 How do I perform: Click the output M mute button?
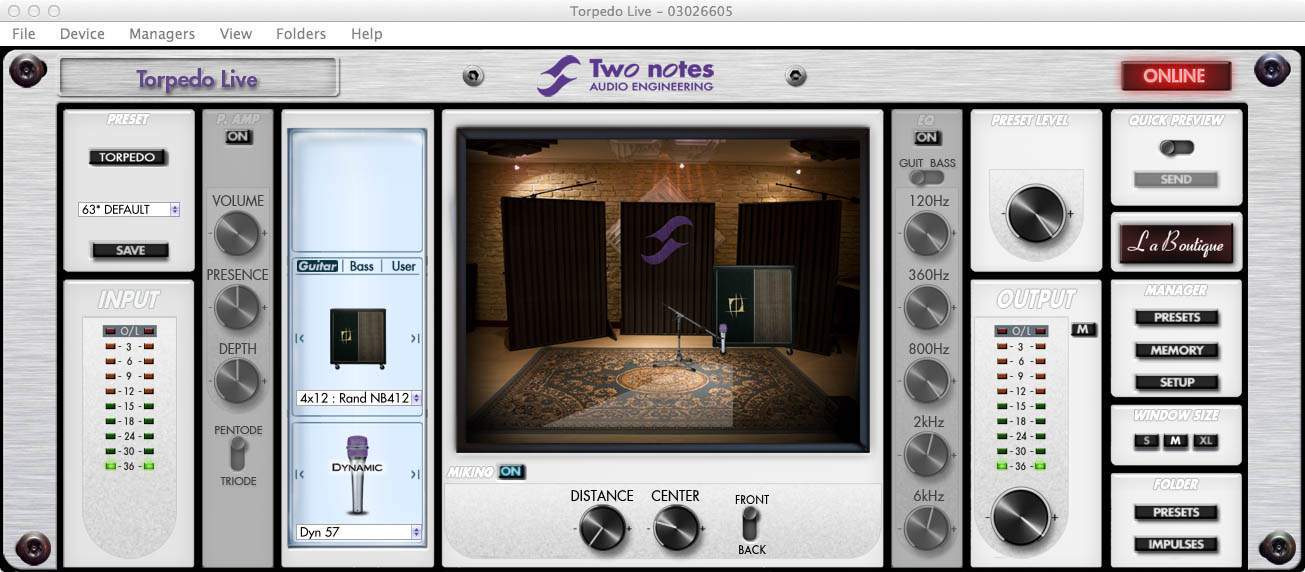(x=1083, y=329)
